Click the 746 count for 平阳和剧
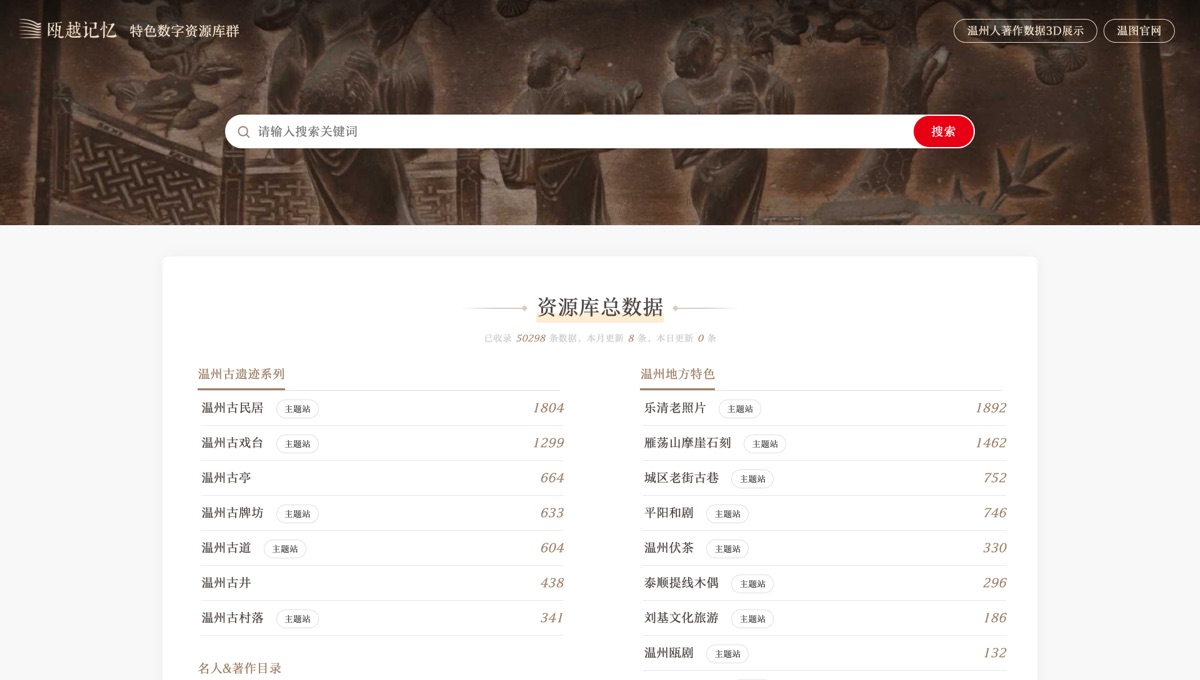This screenshot has width=1200, height=680. (x=995, y=513)
